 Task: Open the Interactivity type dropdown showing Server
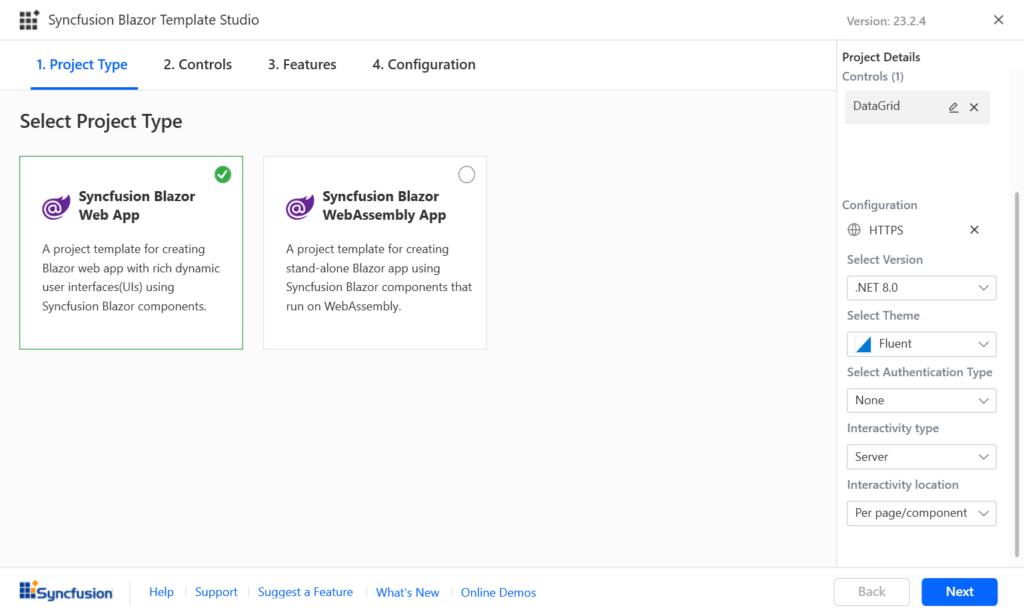[921, 456]
